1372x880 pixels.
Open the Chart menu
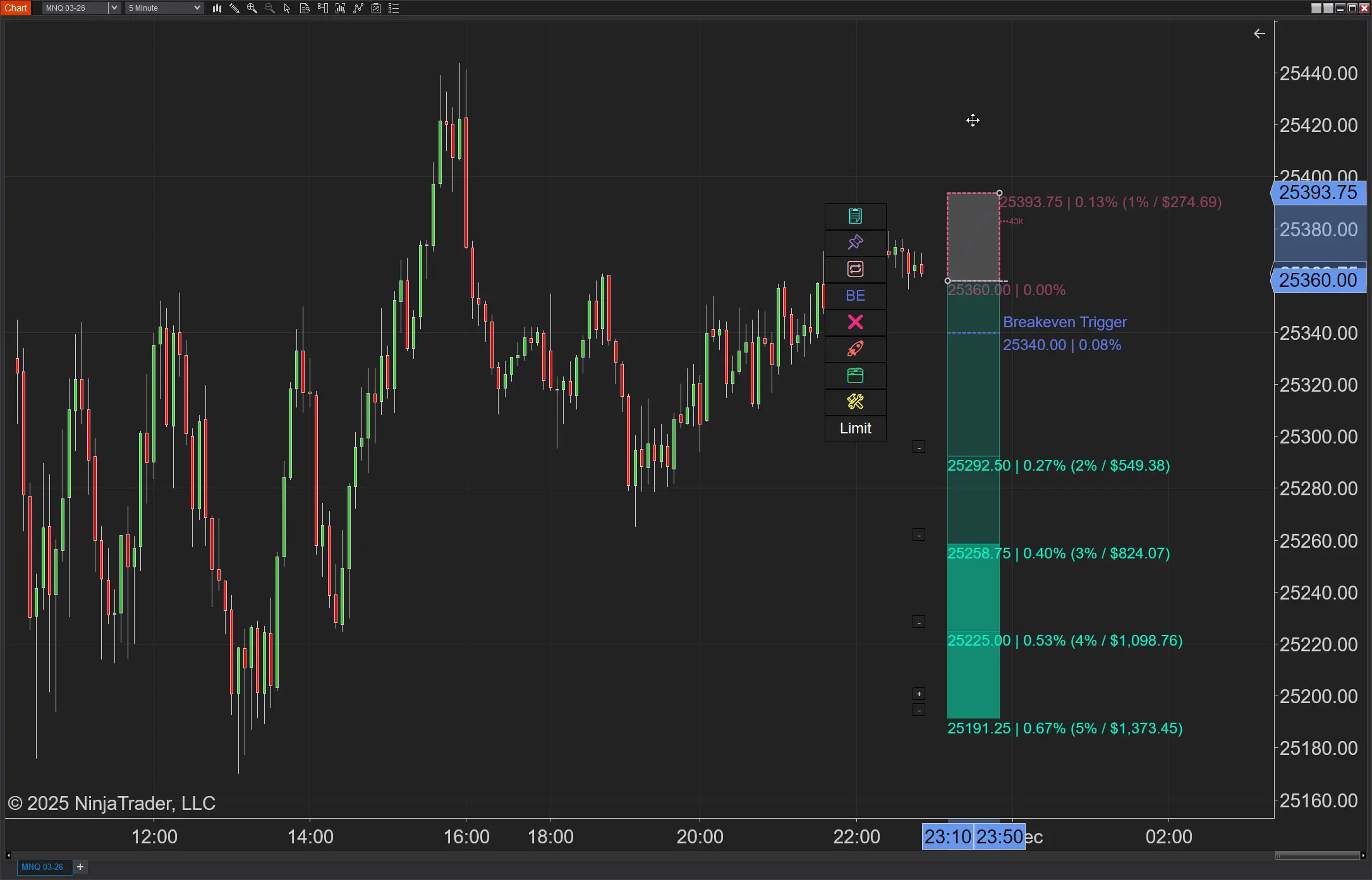pyautogui.click(x=16, y=8)
